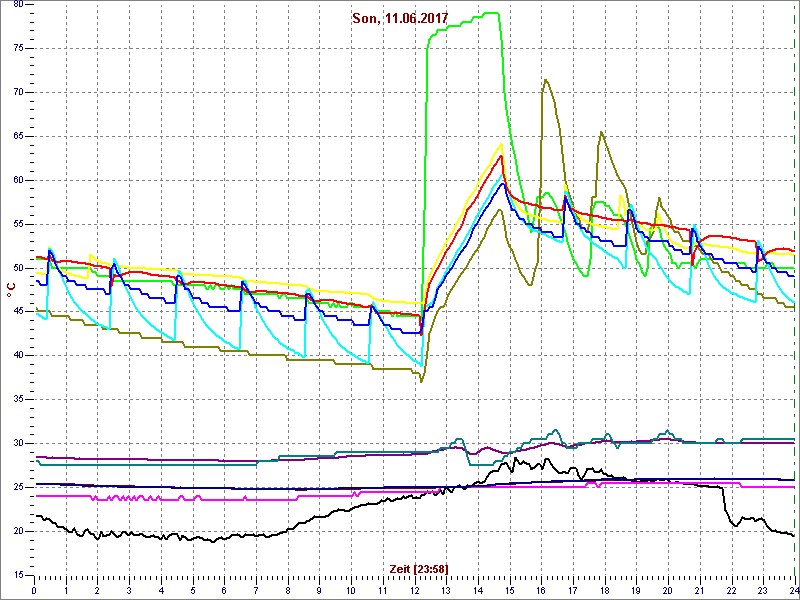Click hour 6 on the time axis

[x=224, y=591]
